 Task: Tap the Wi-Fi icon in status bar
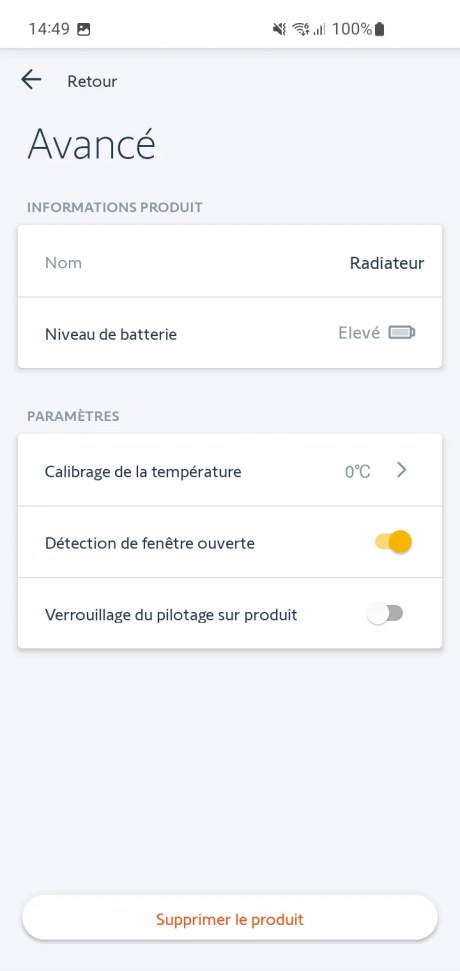pos(301,29)
